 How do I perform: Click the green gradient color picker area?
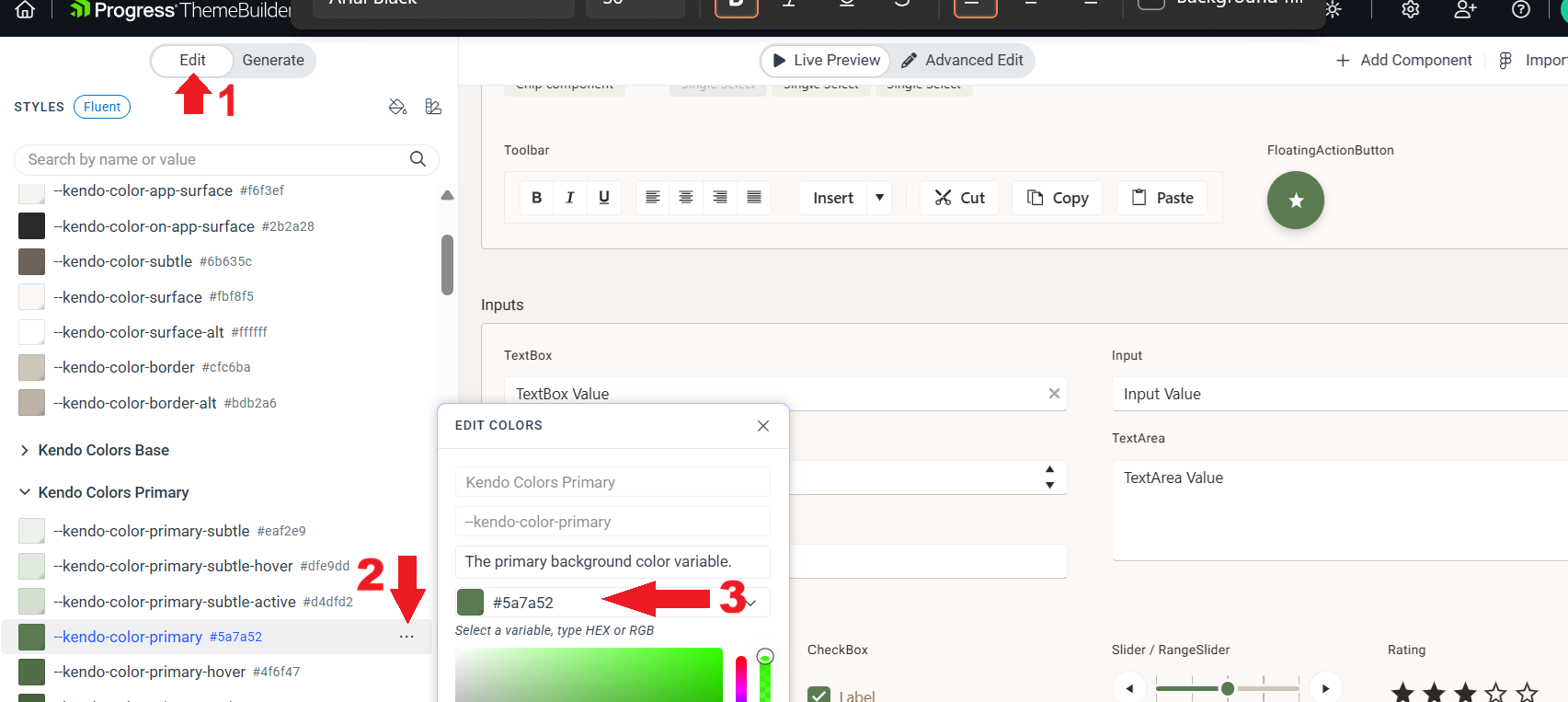[589, 674]
